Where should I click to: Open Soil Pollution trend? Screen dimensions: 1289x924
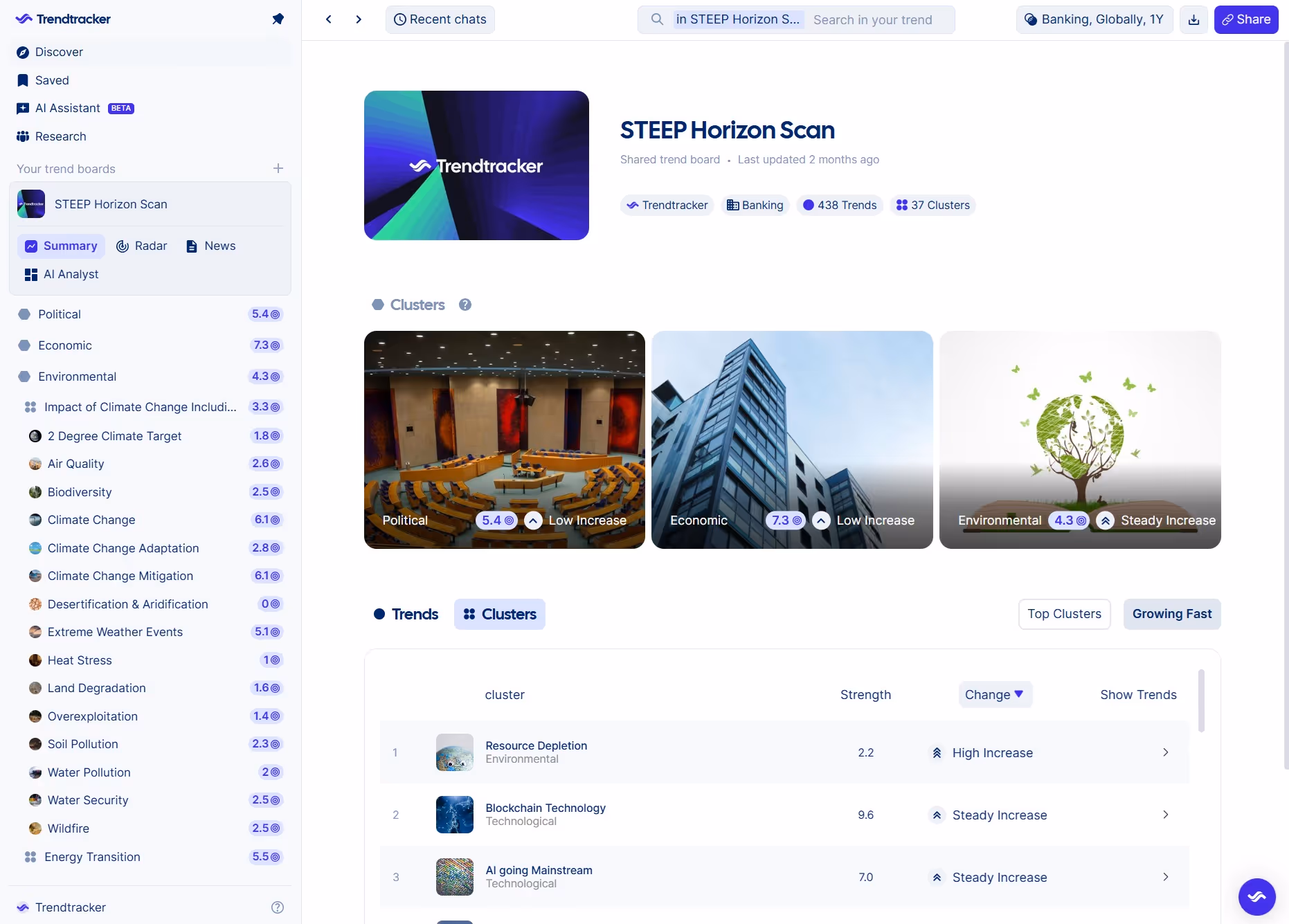pos(150,744)
